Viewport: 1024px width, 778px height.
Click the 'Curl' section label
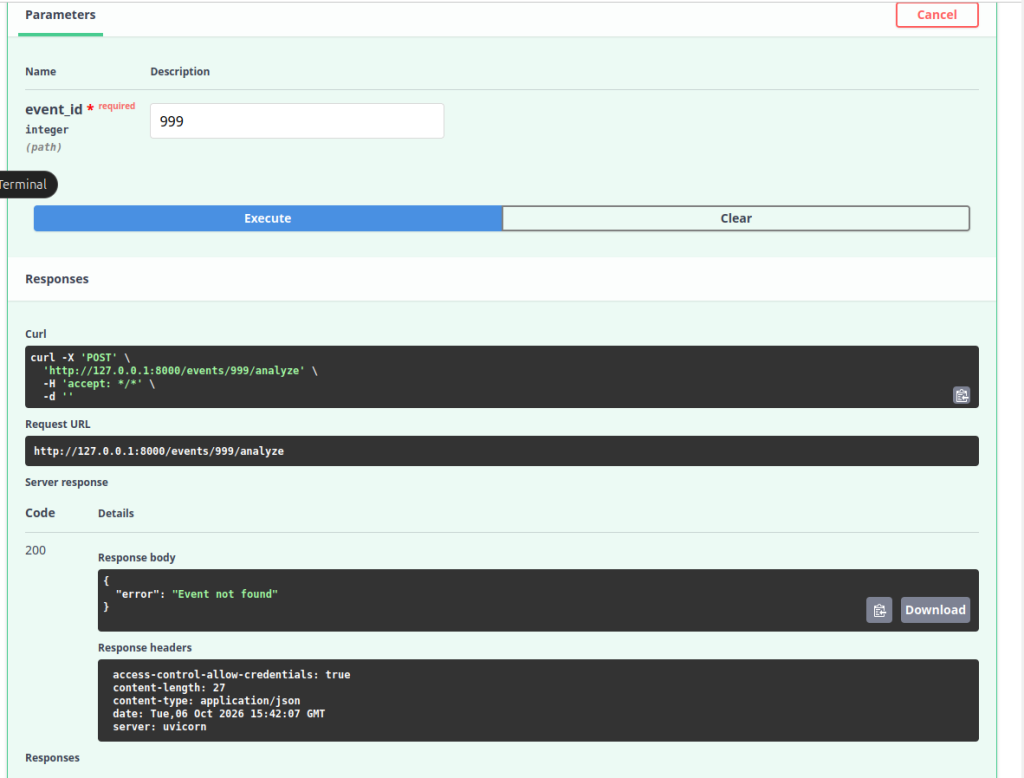pos(36,334)
